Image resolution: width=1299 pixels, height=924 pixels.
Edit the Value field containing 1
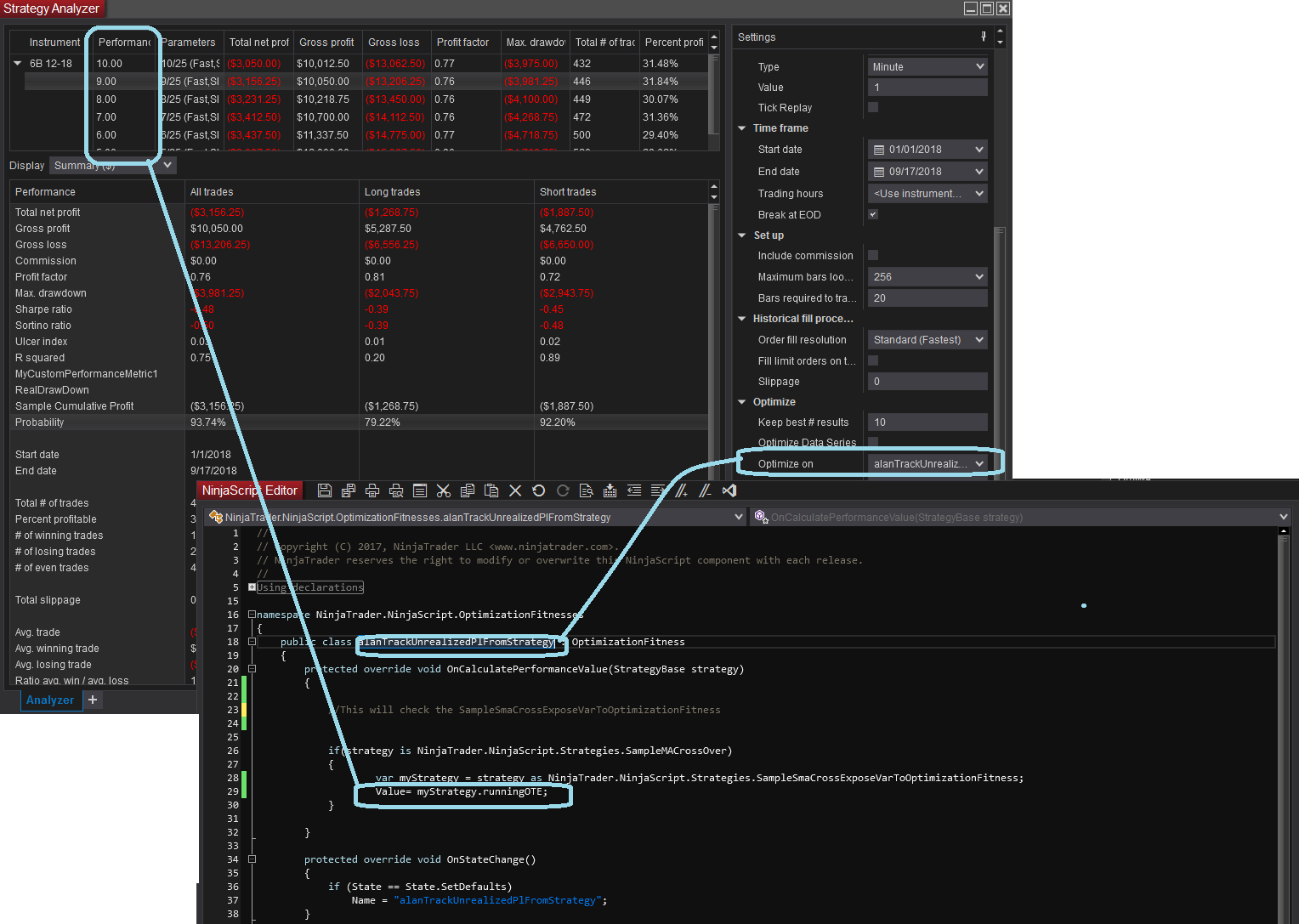click(x=927, y=87)
